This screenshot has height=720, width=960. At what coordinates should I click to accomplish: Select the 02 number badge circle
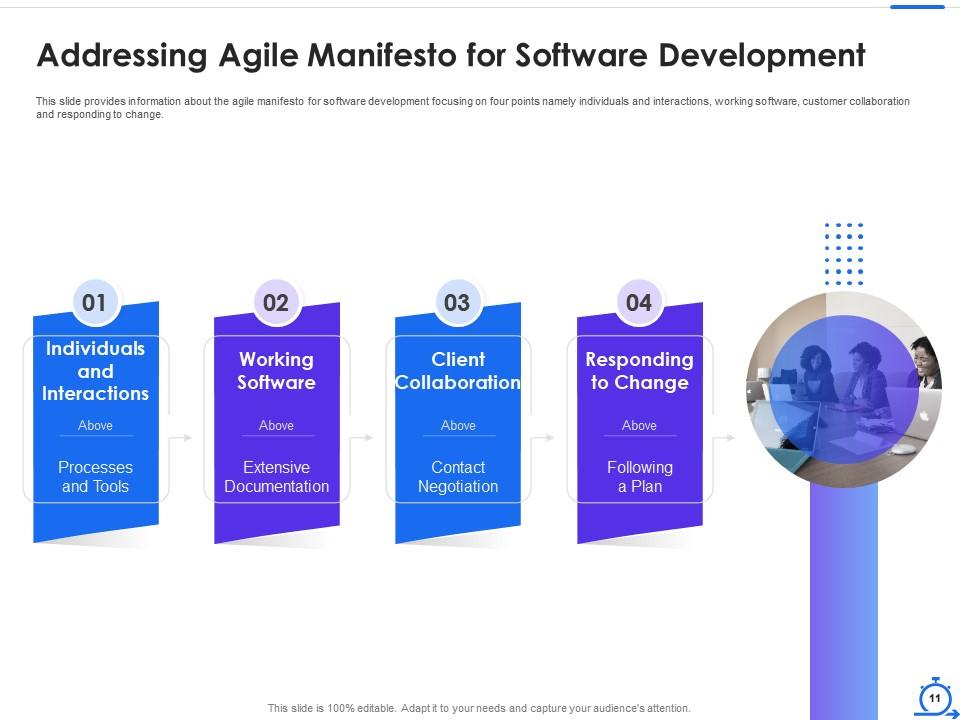tap(276, 302)
